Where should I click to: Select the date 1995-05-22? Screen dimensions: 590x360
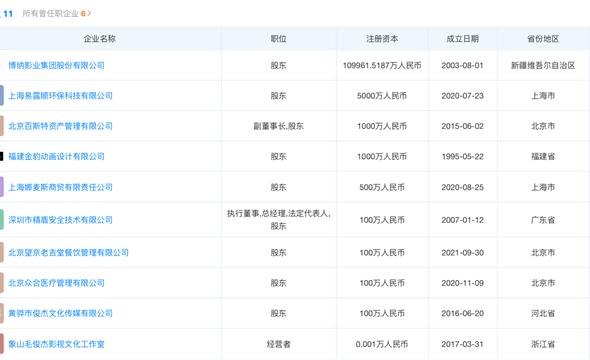(462, 156)
